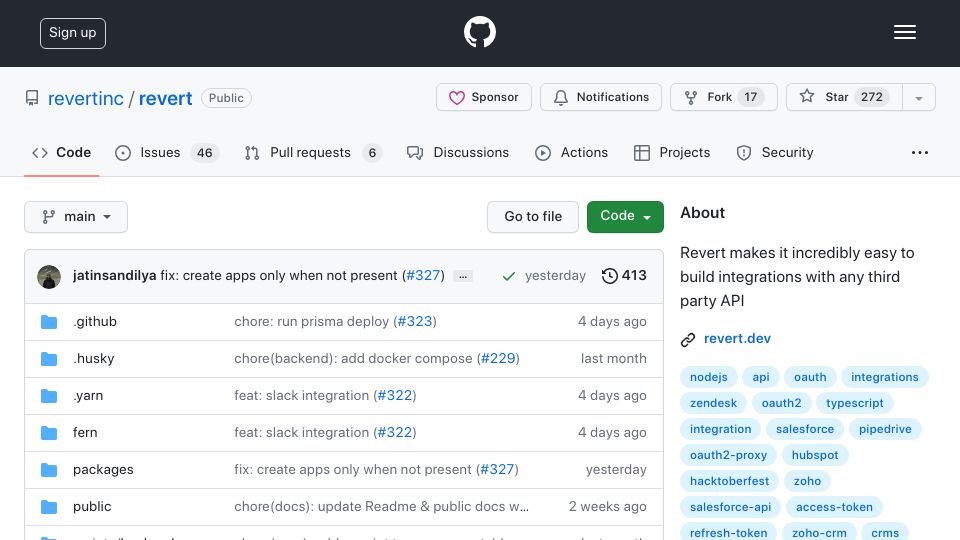Select the salesforce-api topic tag

tap(730, 507)
